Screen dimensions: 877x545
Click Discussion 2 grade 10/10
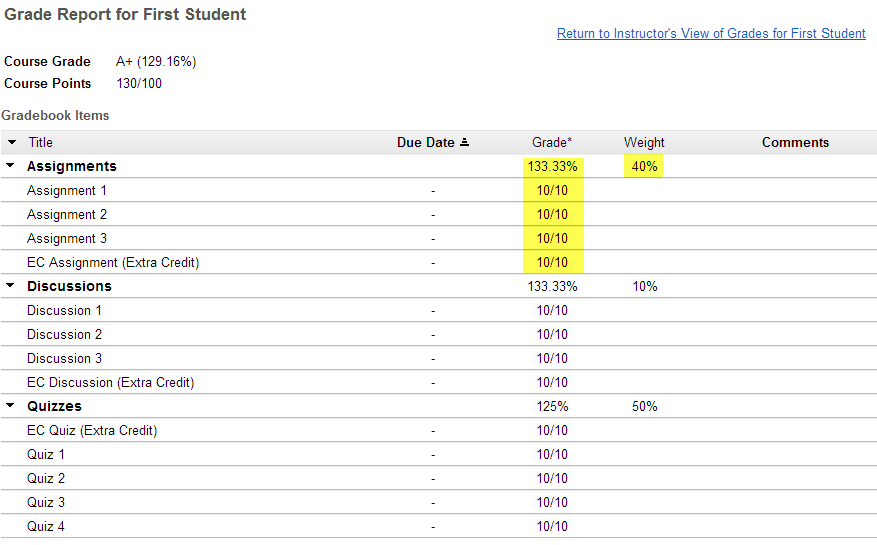click(553, 334)
